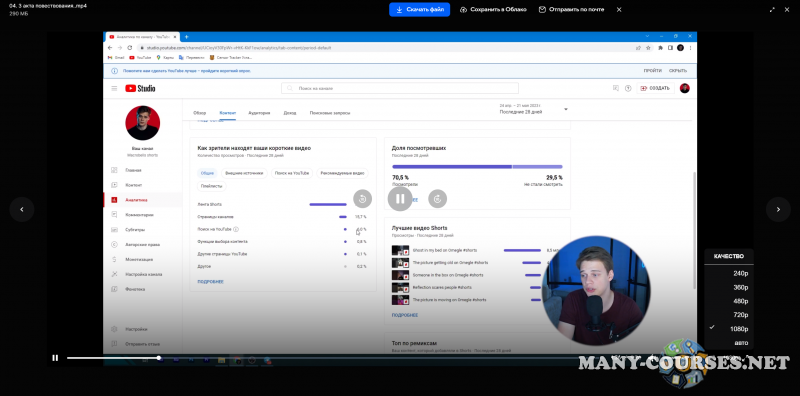This screenshot has height=396, width=800.
Task: Click Отправить по почте
Action: [571, 9]
